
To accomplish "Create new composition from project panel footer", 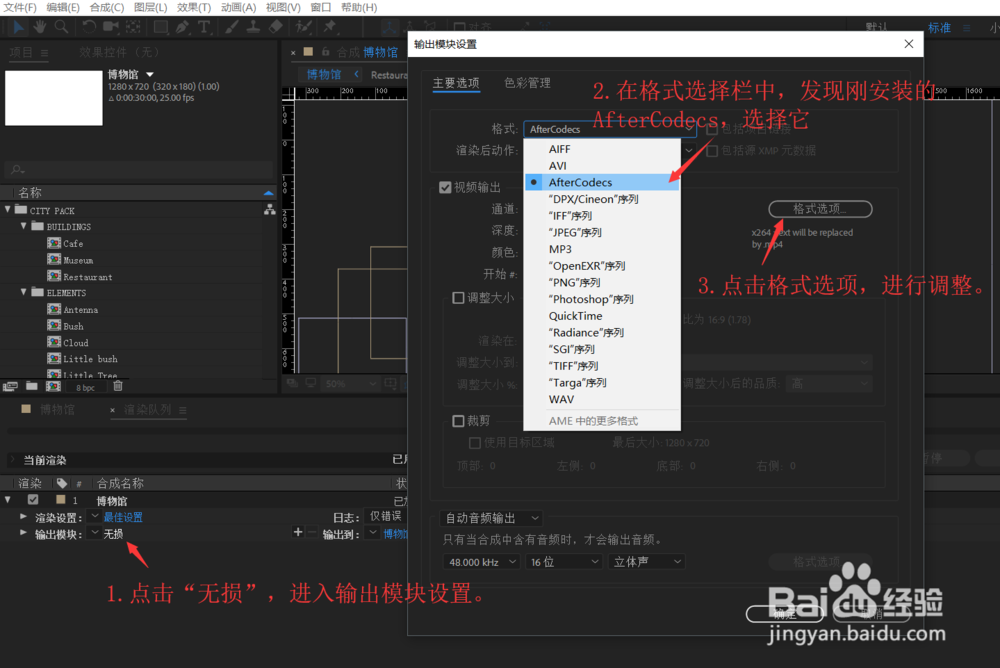I will point(54,386).
